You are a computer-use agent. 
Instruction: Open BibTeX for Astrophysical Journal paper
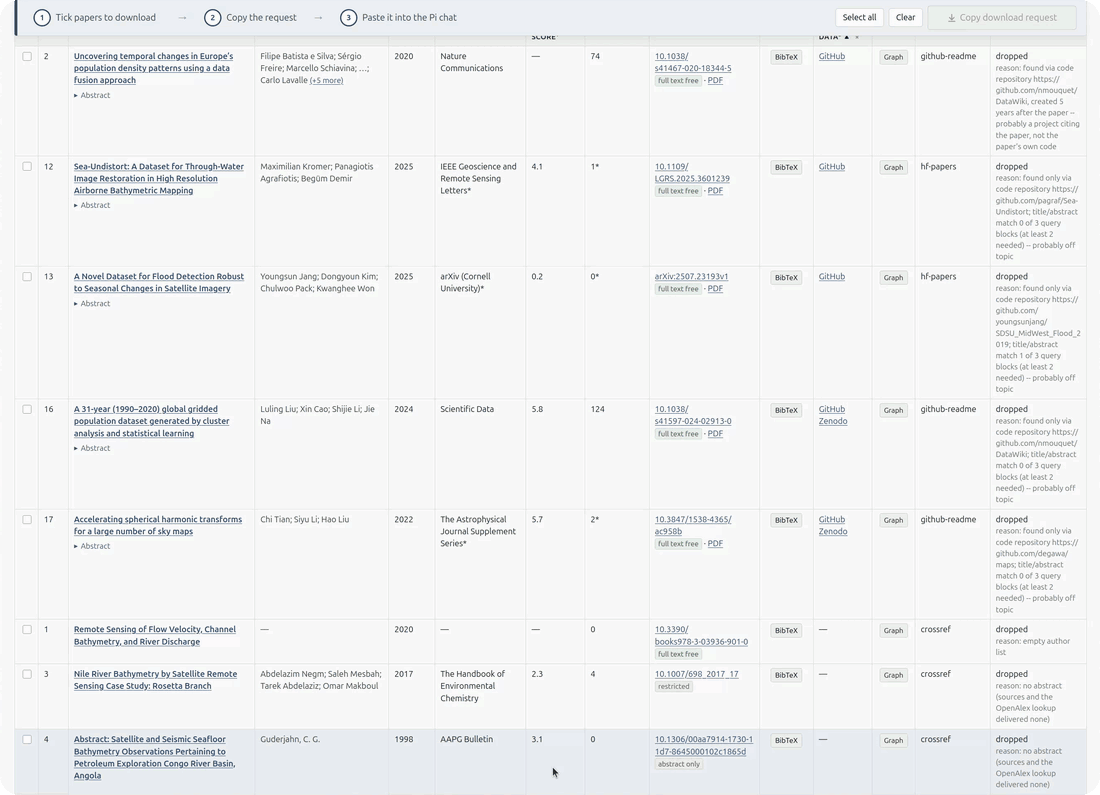(786, 520)
